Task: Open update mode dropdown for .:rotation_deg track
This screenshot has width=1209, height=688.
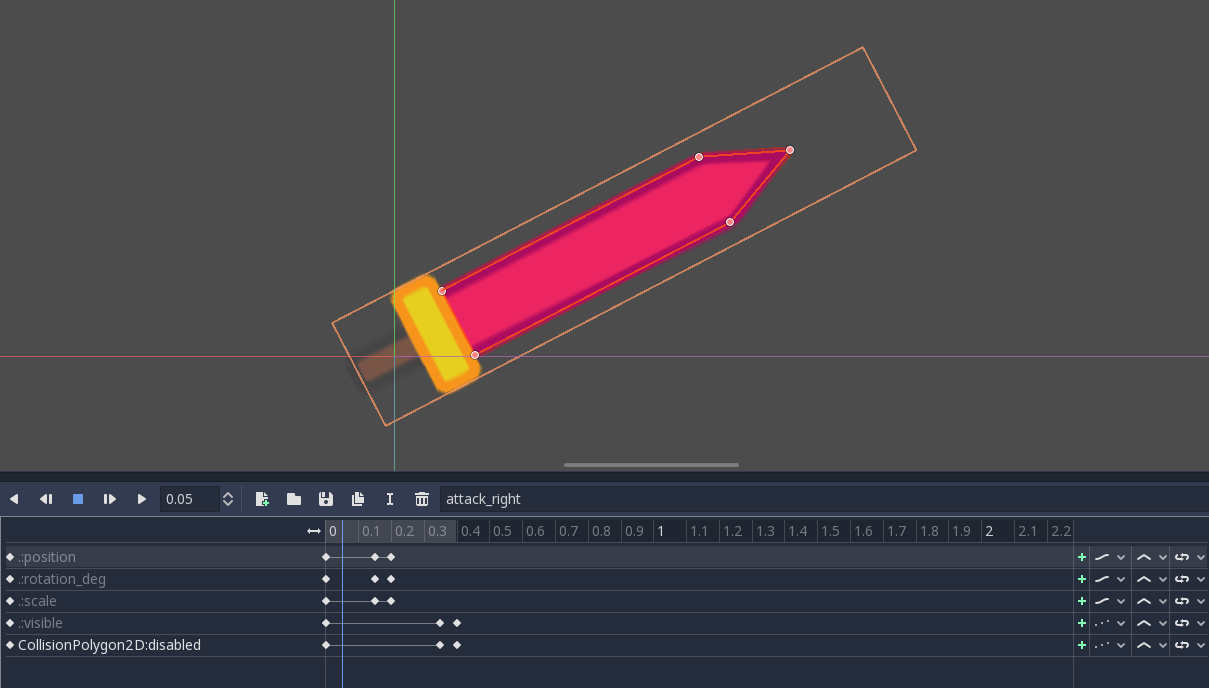Action: (x=1109, y=579)
